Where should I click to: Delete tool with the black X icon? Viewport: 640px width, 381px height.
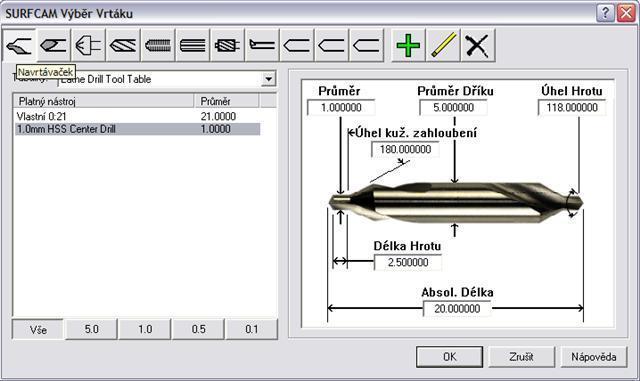478,45
